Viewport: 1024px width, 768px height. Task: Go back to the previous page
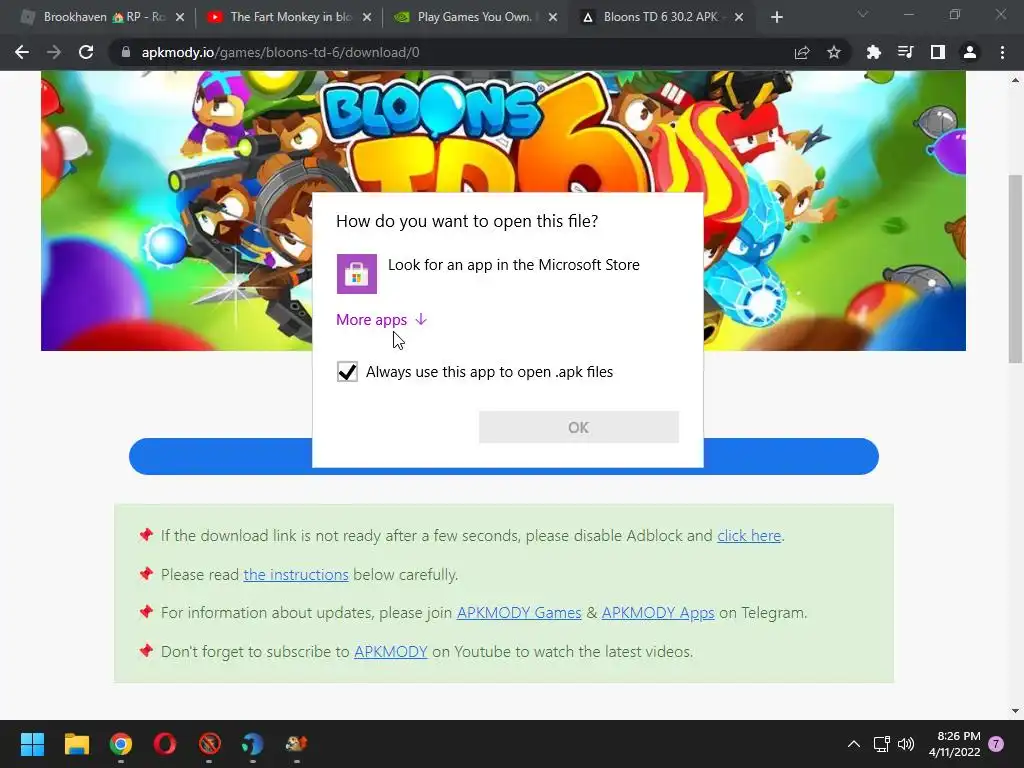(22, 52)
